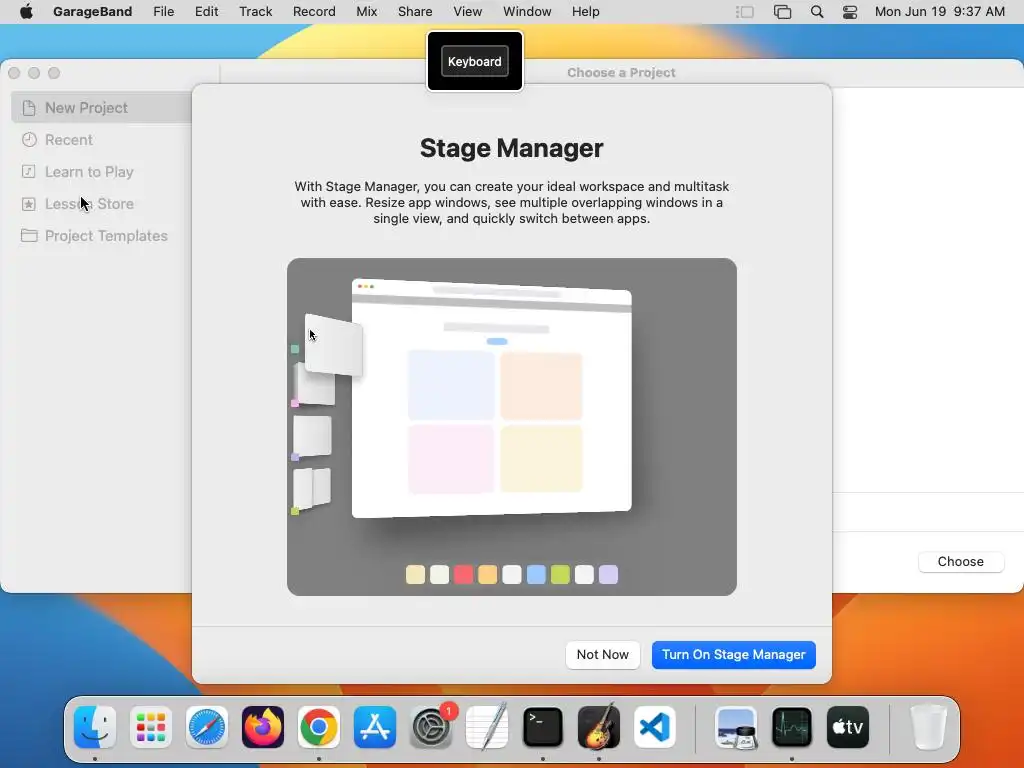Click the Project Templates folder icon
This screenshot has width=1024, height=768.
click(29, 236)
